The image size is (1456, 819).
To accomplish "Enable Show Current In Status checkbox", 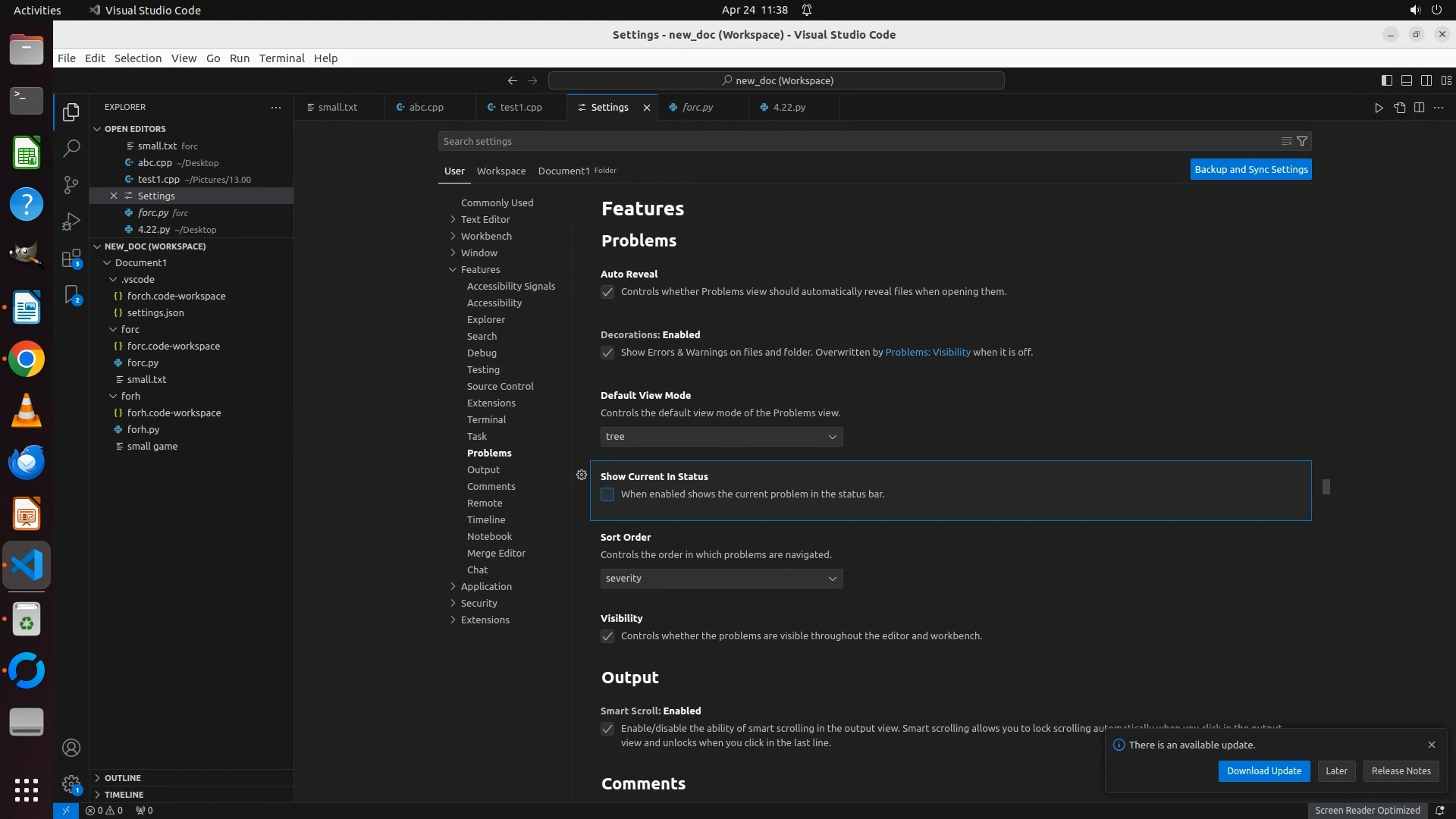I will (607, 494).
